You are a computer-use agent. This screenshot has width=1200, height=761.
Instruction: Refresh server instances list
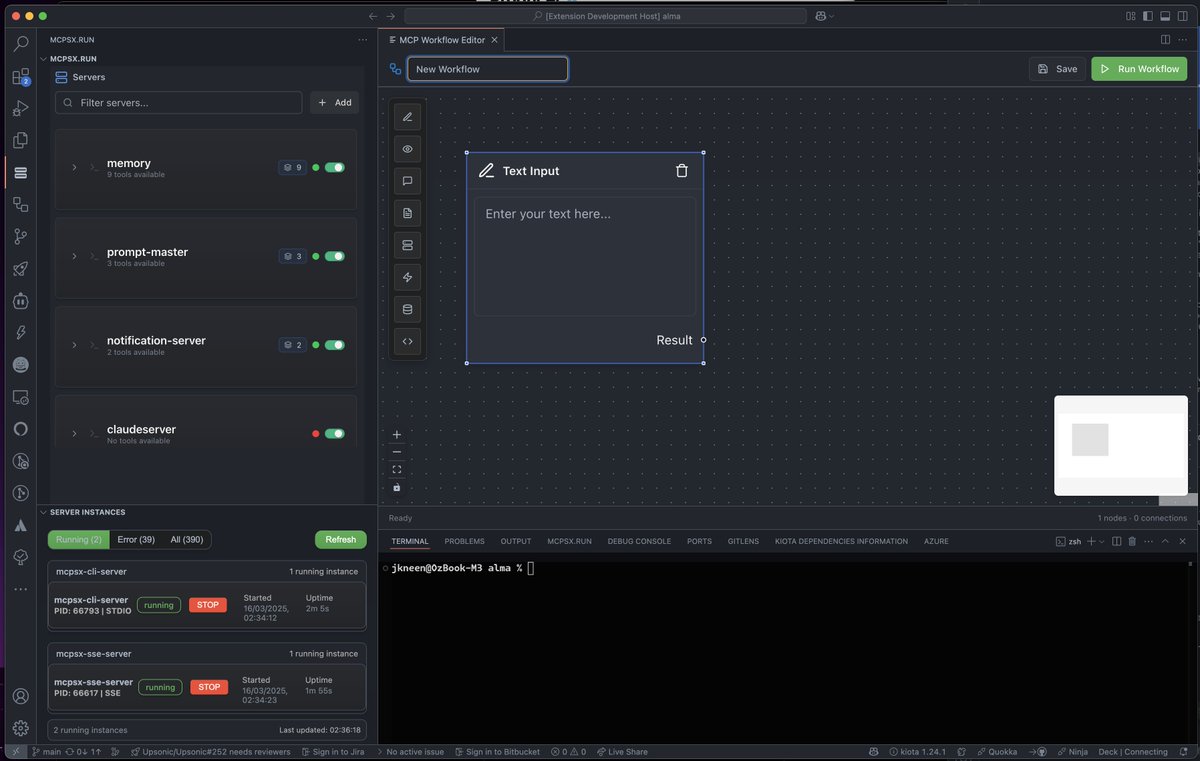coord(340,540)
